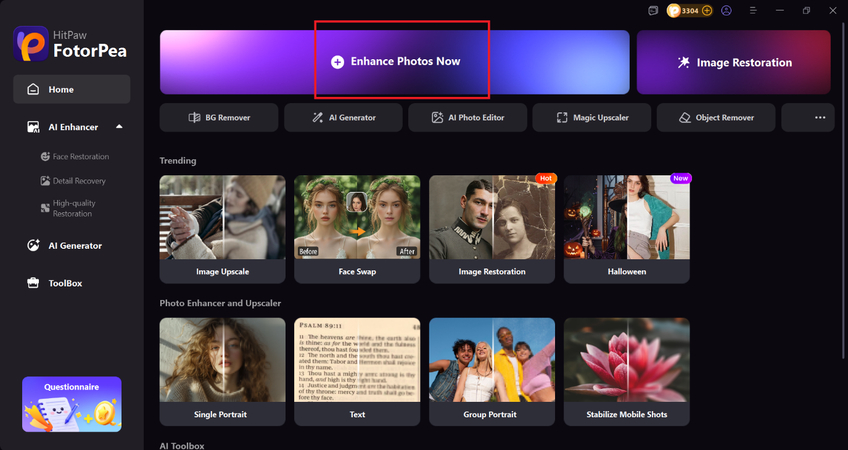848x450 pixels.
Task: Open the hamburger menu in title bar
Action: point(753,10)
